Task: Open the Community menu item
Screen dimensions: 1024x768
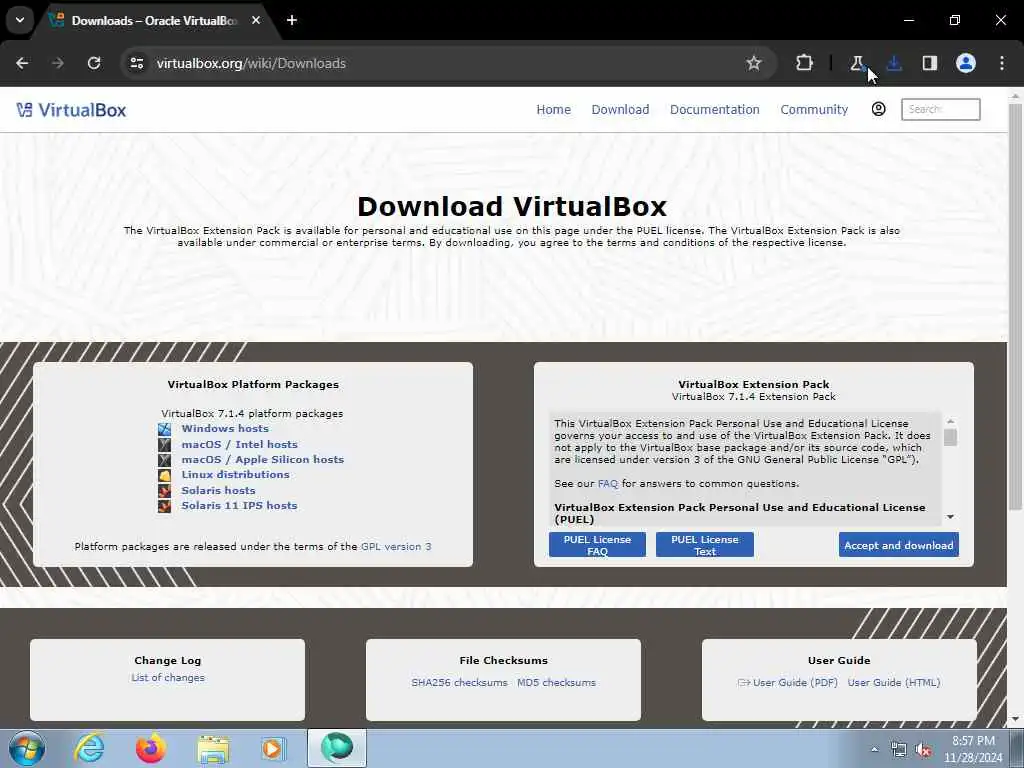Action: [x=814, y=110]
